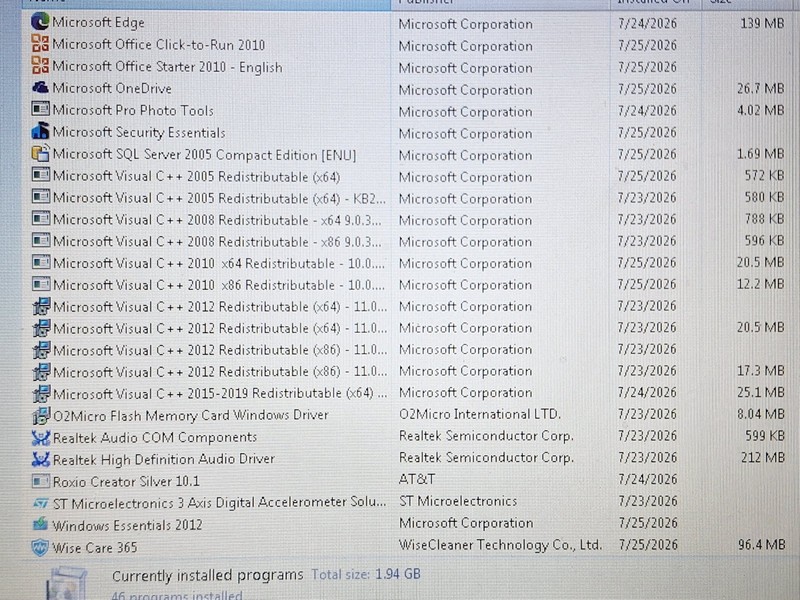Click icon of Visual C++ 2015-2019 Redistributable row

pyautogui.click(x=41, y=393)
